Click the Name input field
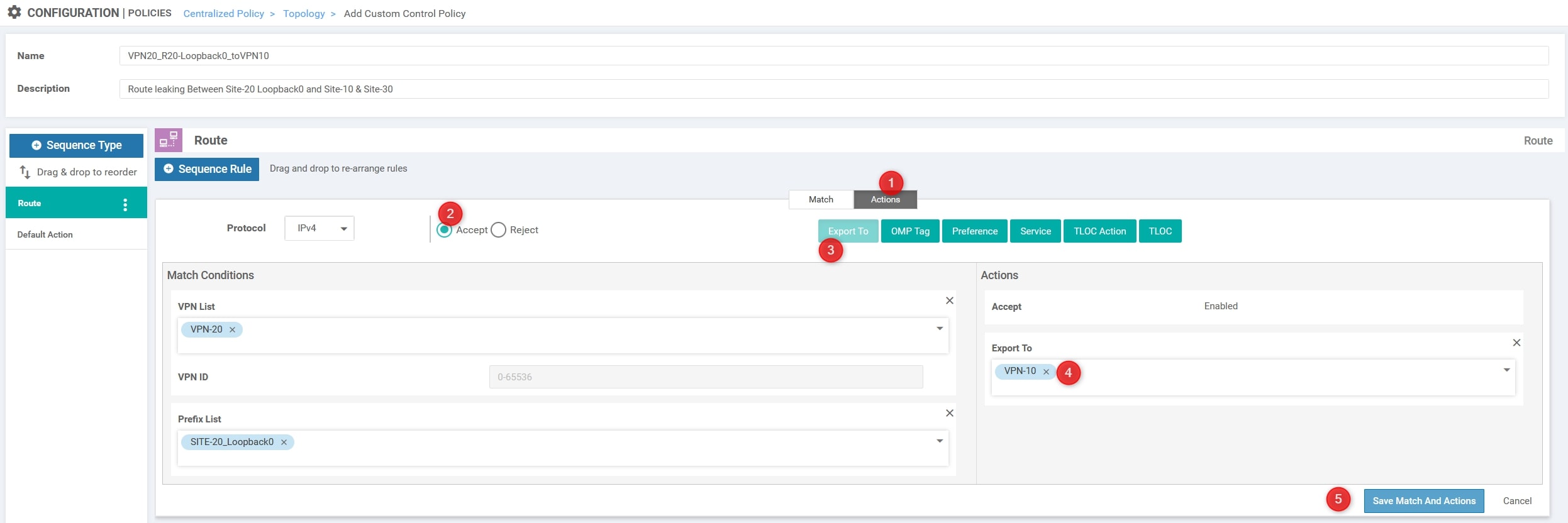Image resolution: width=1568 pixels, height=523 pixels. coord(833,56)
